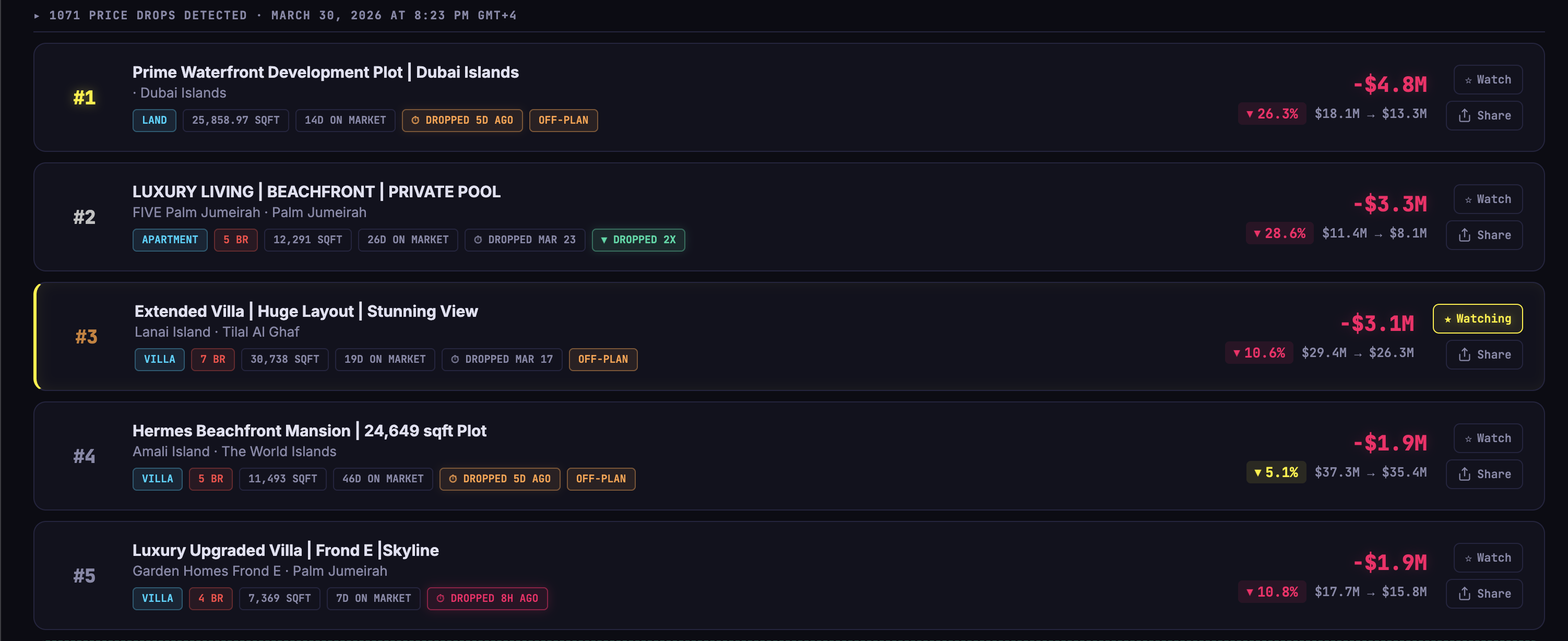Click the down-arrow Dropped 2X badge
The width and height of the screenshot is (1568, 641).
638,240
